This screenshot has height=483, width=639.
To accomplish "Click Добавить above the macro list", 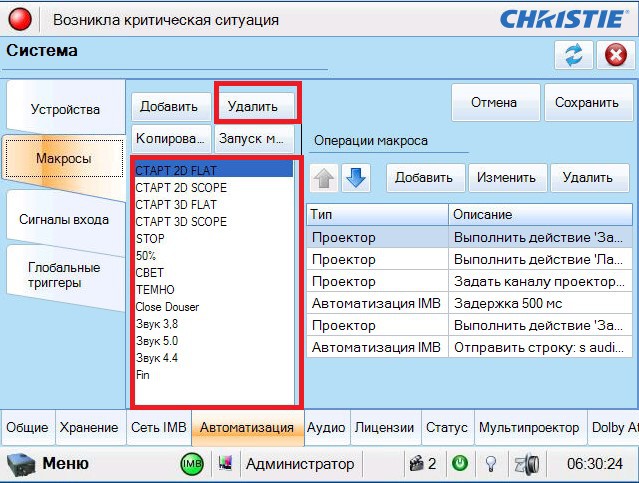I will point(169,106).
